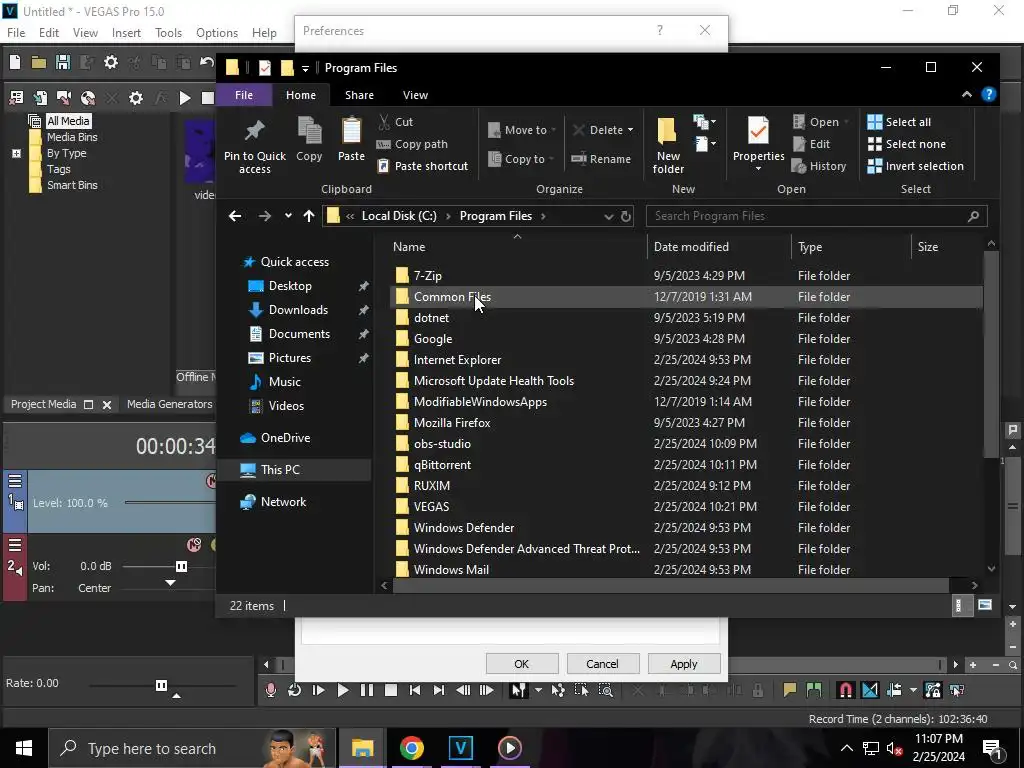Click the Undo arrow in VEGAS toolbar
This screenshot has width=1024, height=768.
207,62
